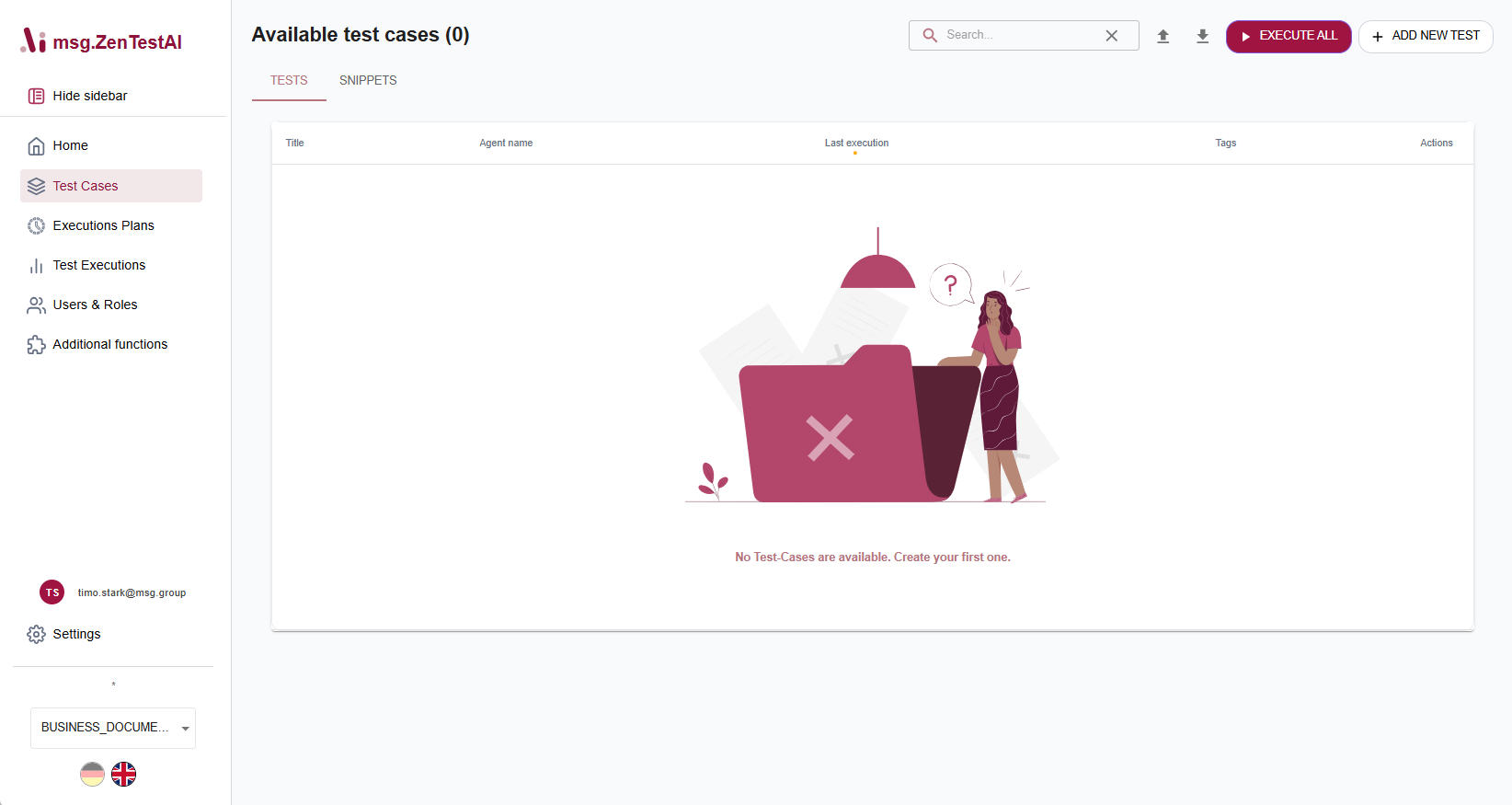The image size is (1512, 805).
Task: Click the download icon
Action: pyautogui.click(x=1202, y=36)
